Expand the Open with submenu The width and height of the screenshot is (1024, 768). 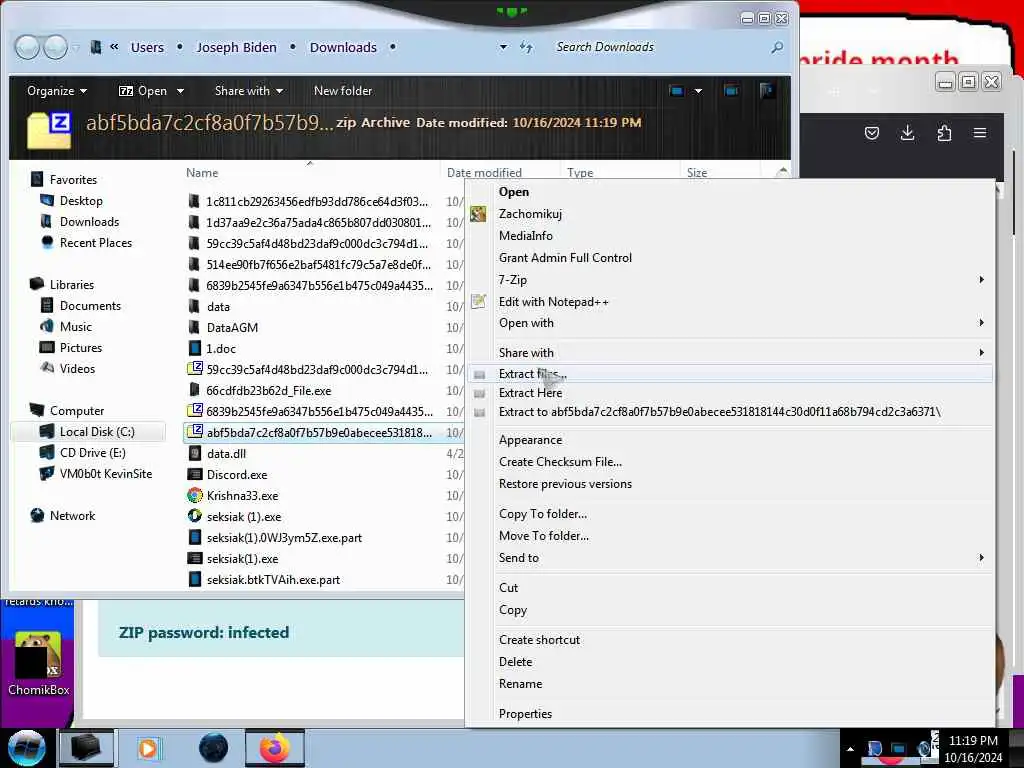pos(729,323)
